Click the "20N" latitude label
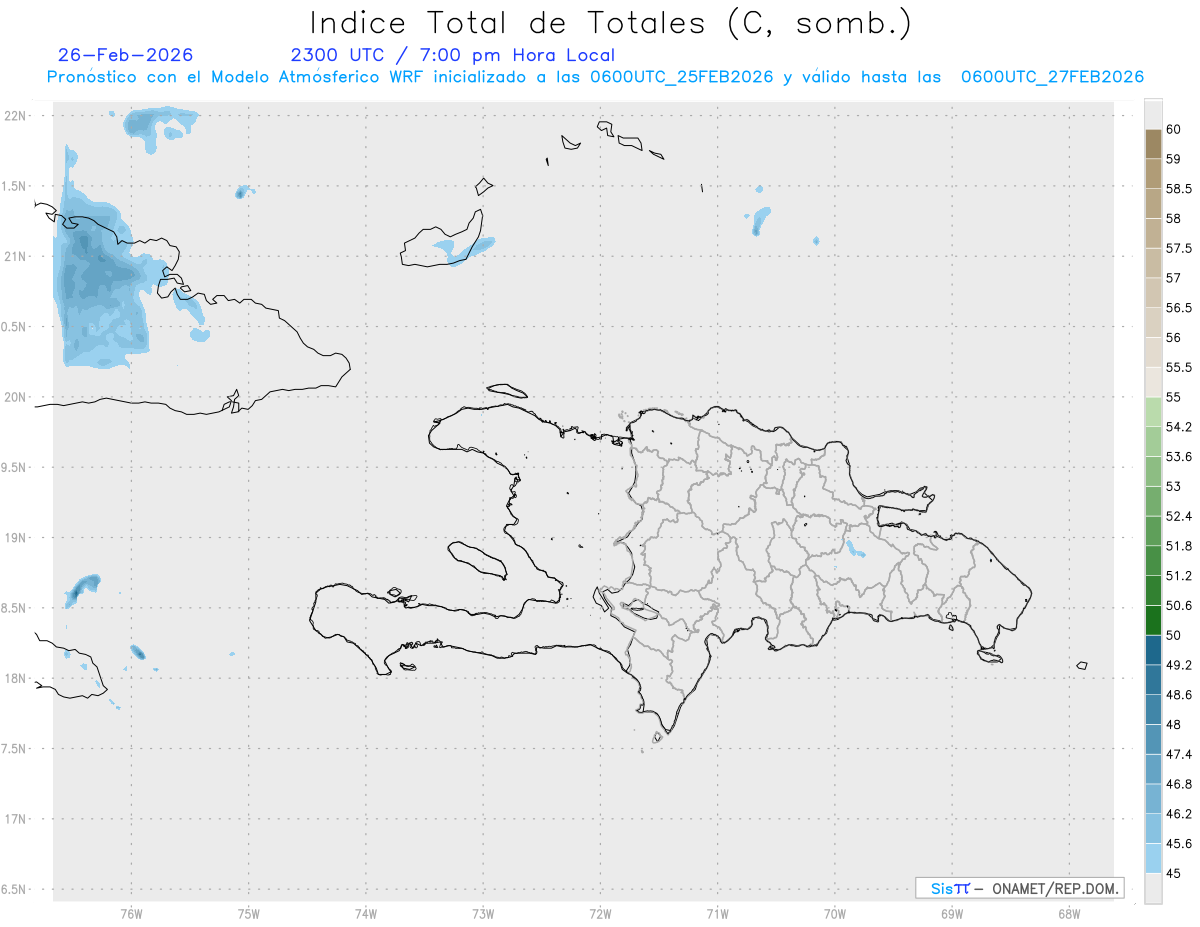Screen dimensions: 1200x927 (x=15, y=397)
